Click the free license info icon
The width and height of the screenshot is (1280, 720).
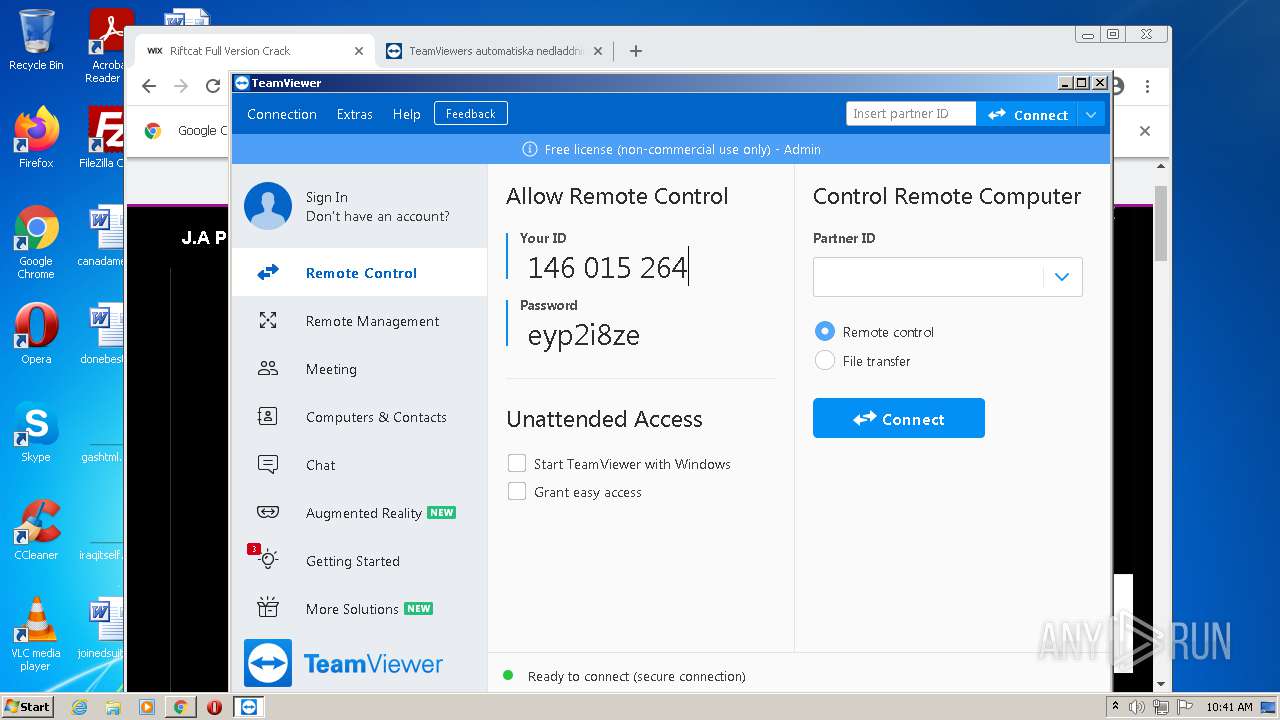530,149
